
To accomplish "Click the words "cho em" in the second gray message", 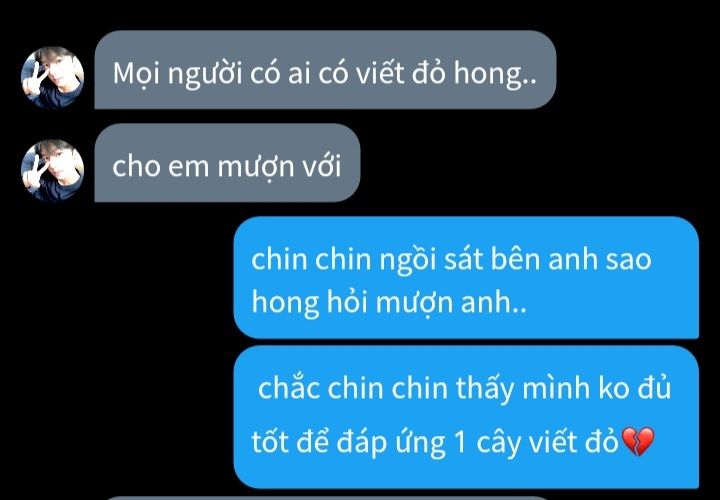I will pos(161,166).
